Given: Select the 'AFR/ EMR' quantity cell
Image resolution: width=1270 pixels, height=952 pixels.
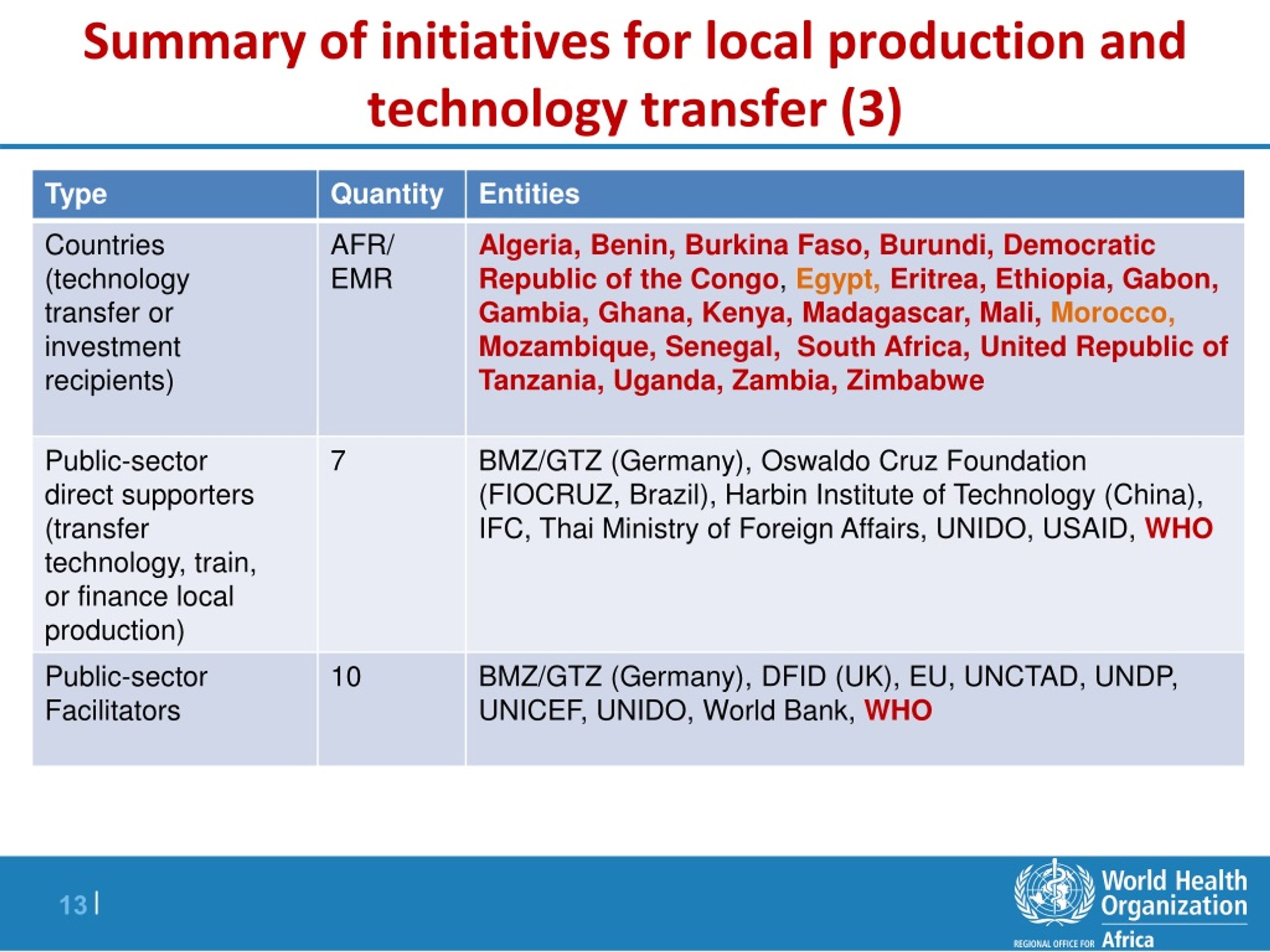Looking at the screenshot, I should [391, 329].
